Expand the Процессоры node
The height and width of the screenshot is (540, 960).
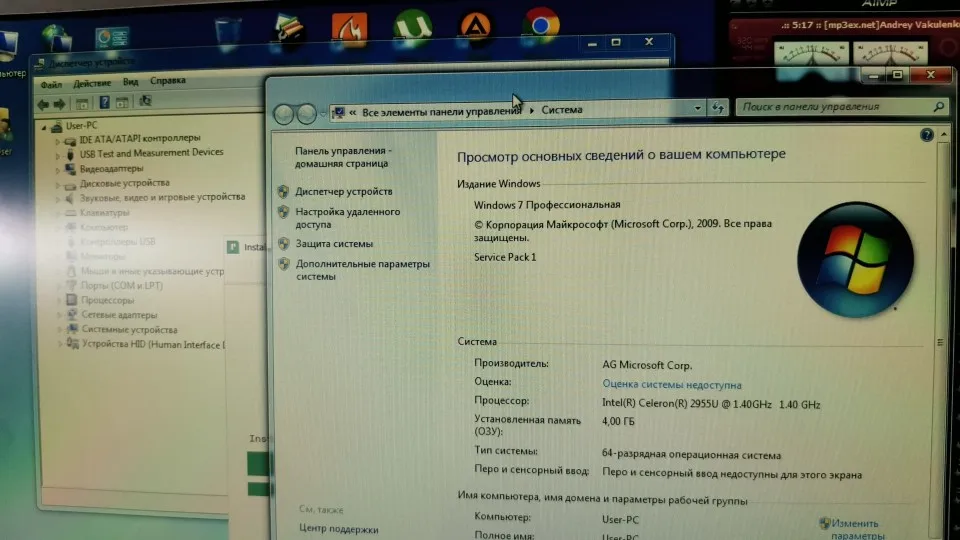[x=59, y=301]
